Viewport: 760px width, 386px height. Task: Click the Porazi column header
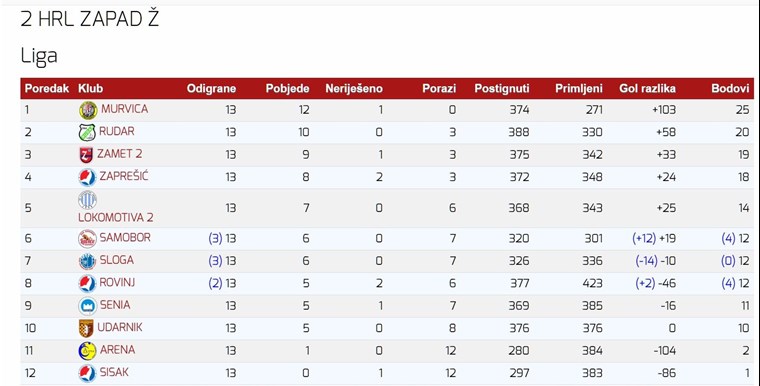pyautogui.click(x=439, y=88)
